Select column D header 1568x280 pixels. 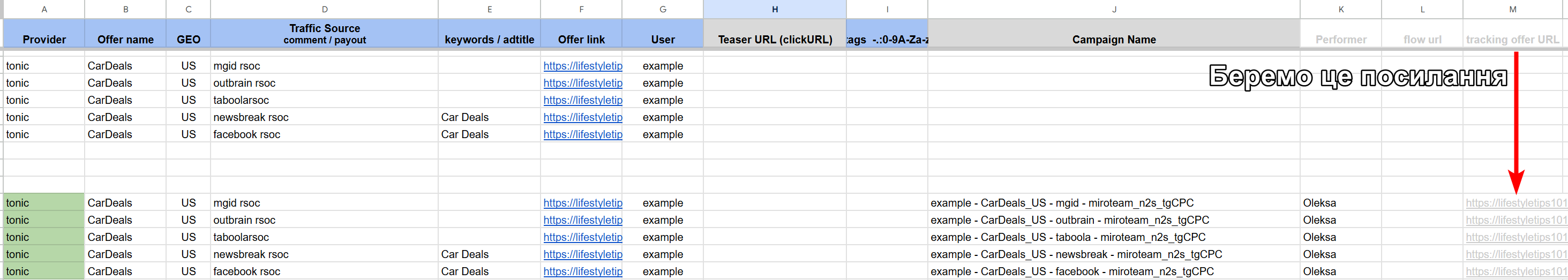[325, 9]
